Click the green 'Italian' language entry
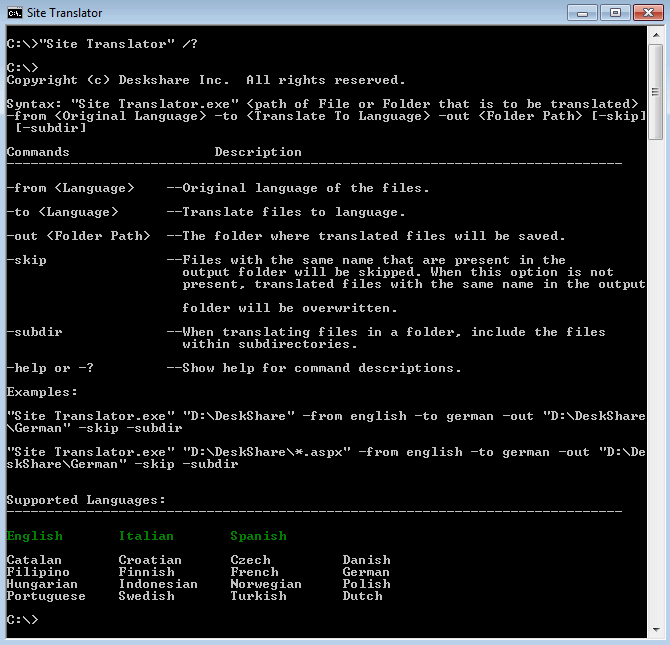 (x=146, y=536)
